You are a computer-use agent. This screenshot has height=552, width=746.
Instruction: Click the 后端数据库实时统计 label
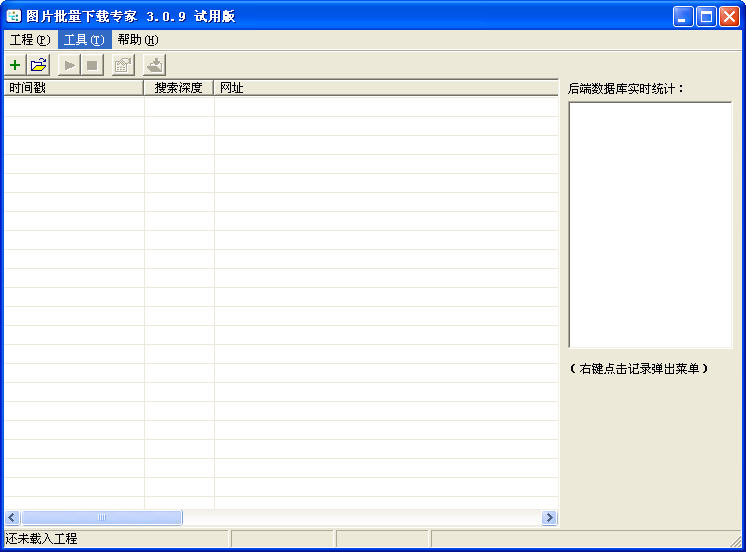[626, 89]
